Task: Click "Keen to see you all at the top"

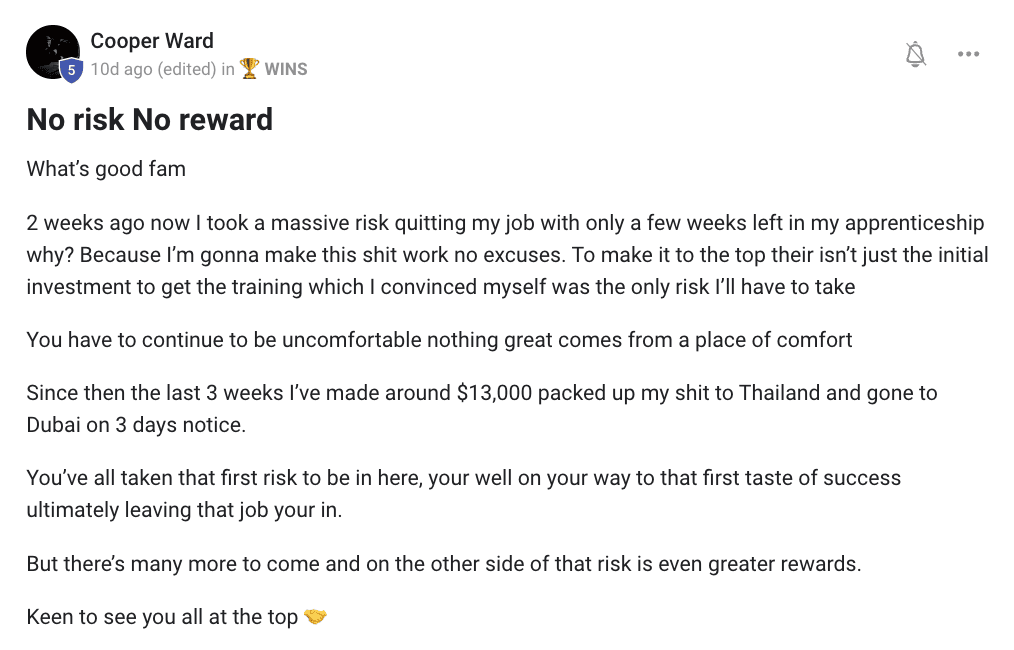Action: coord(162,617)
